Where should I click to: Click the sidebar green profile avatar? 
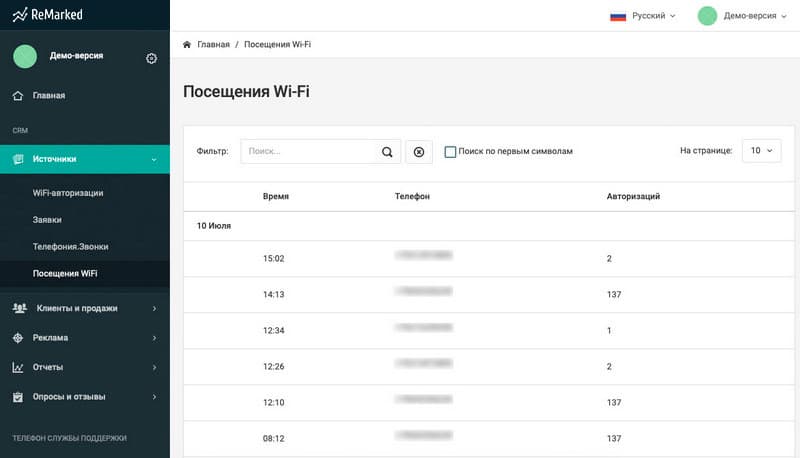point(25,56)
